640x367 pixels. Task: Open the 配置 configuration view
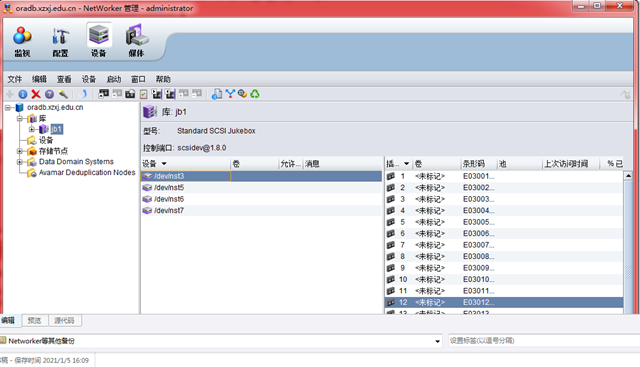[60, 41]
